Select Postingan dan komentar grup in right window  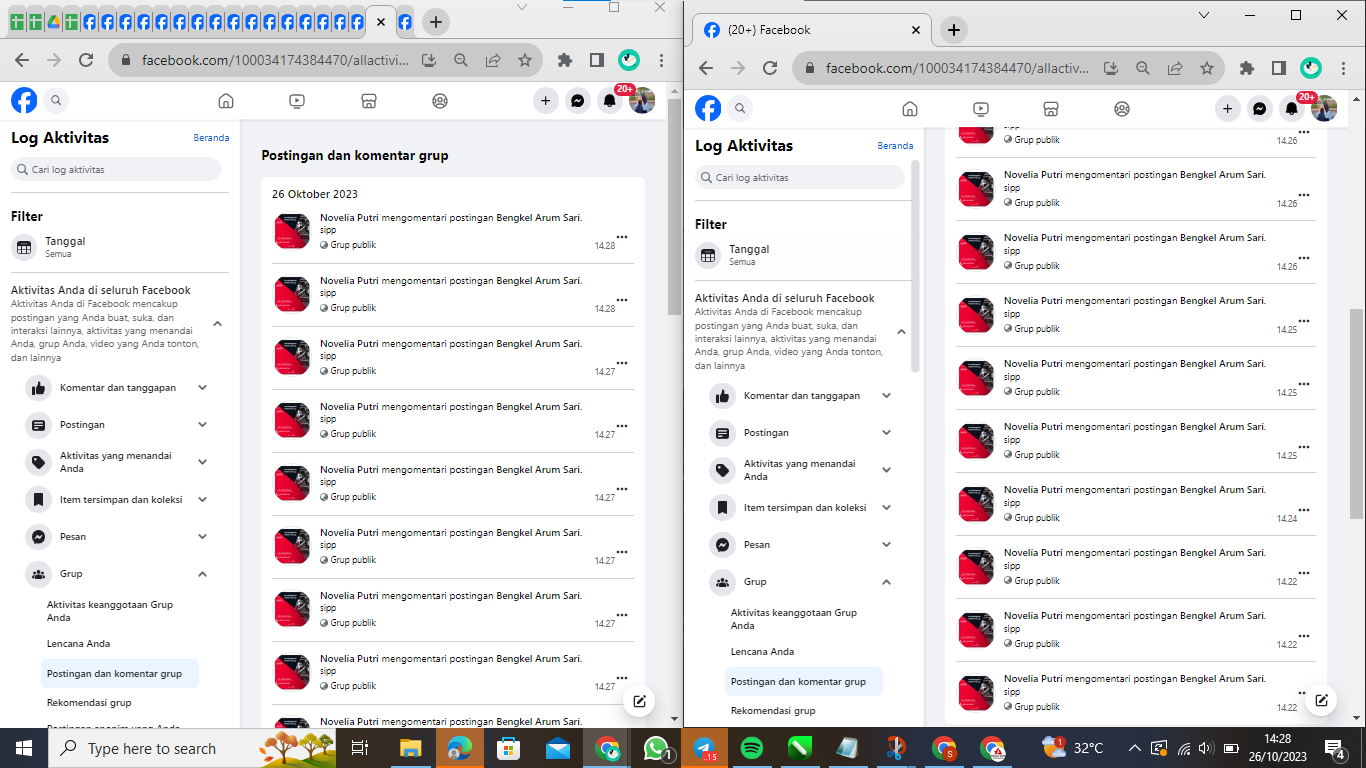pos(804,682)
